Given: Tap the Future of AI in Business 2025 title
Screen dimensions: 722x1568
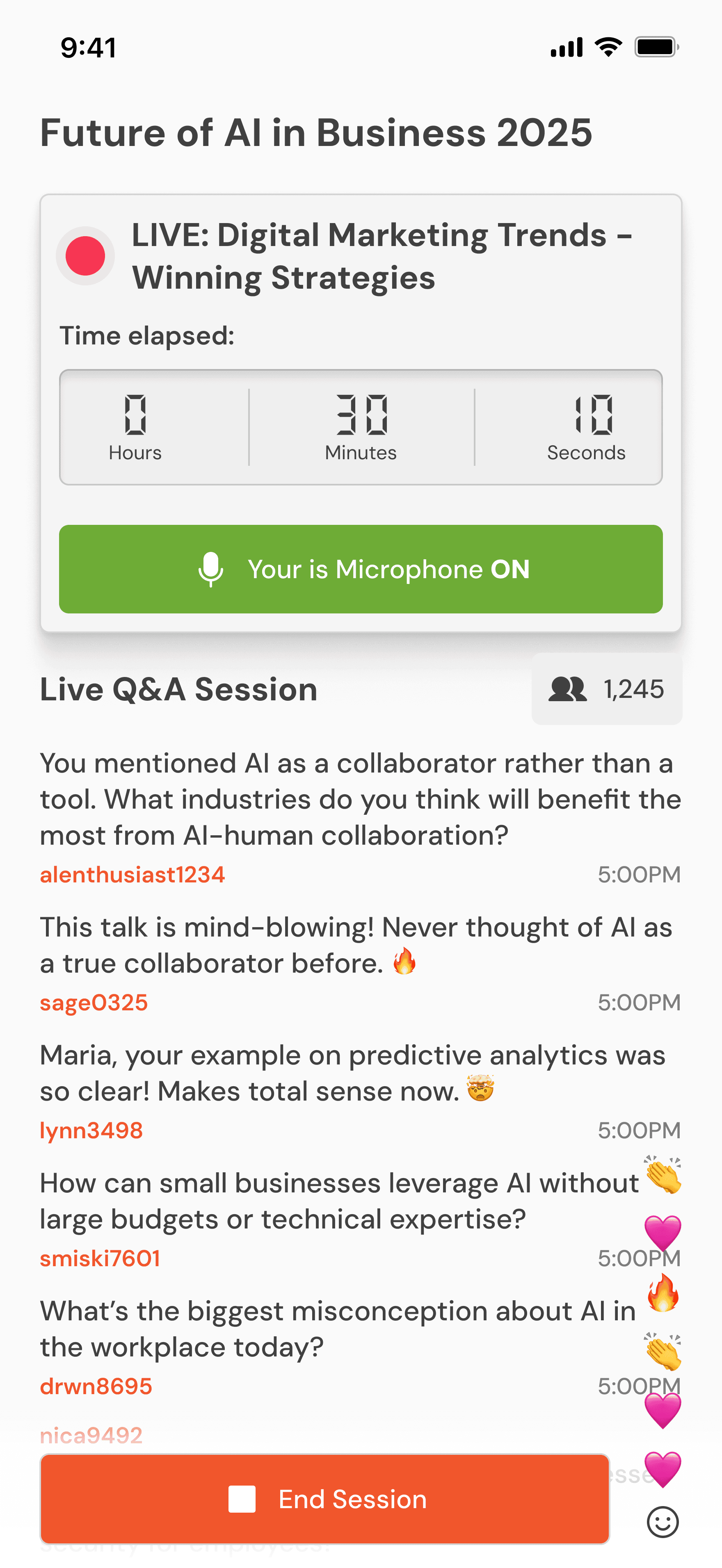Looking at the screenshot, I should [x=316, y=133].
